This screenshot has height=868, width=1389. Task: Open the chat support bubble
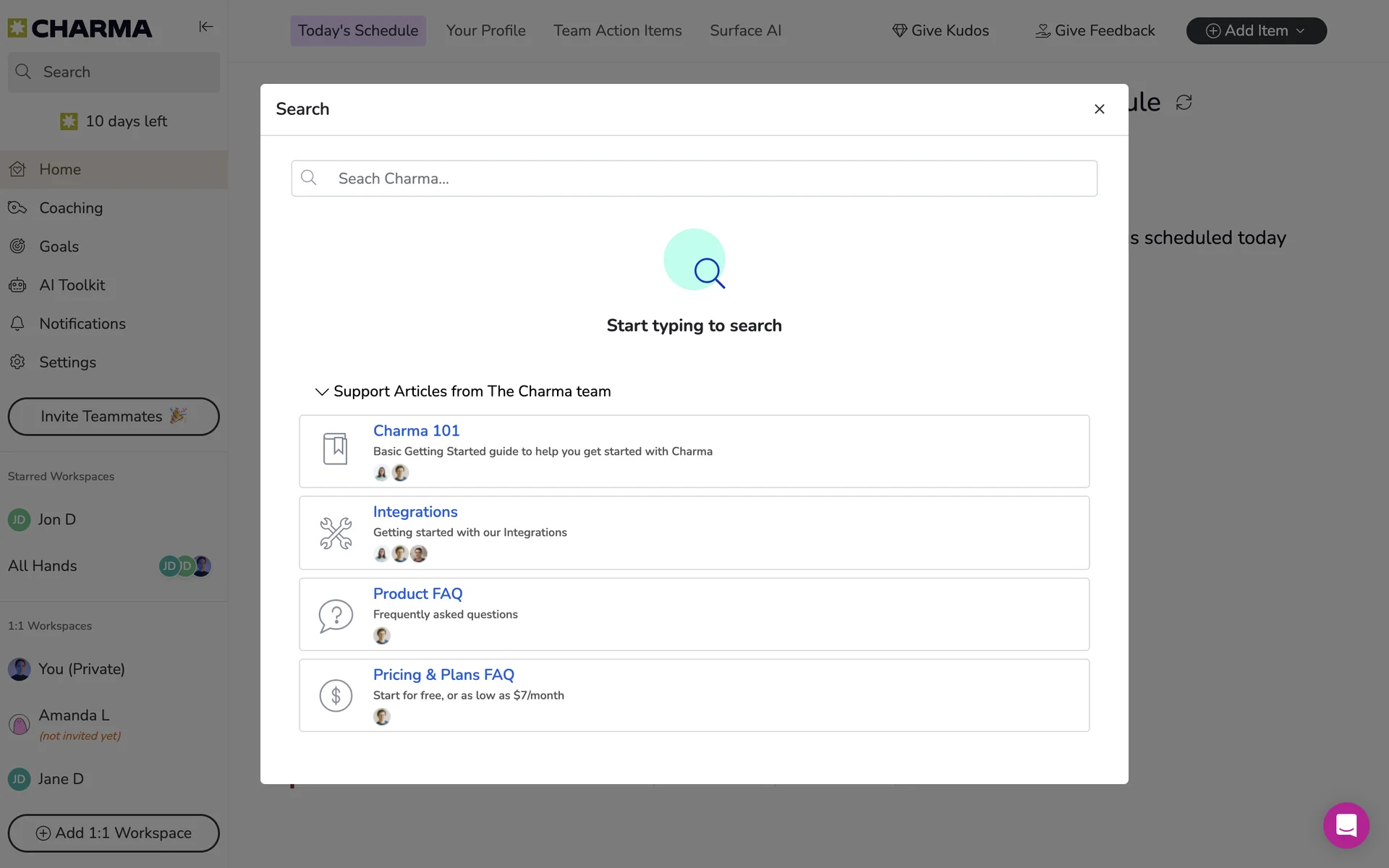[x=1346, y=825]
